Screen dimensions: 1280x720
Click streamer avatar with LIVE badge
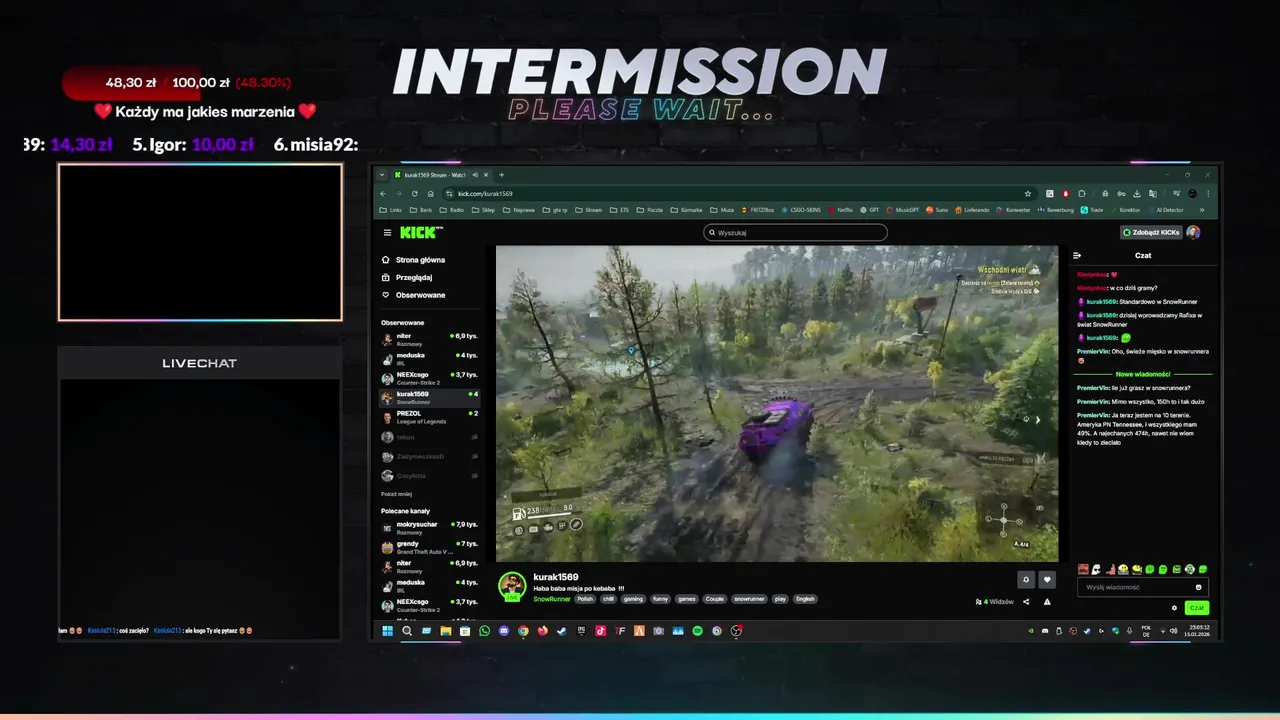click(512, 586)
